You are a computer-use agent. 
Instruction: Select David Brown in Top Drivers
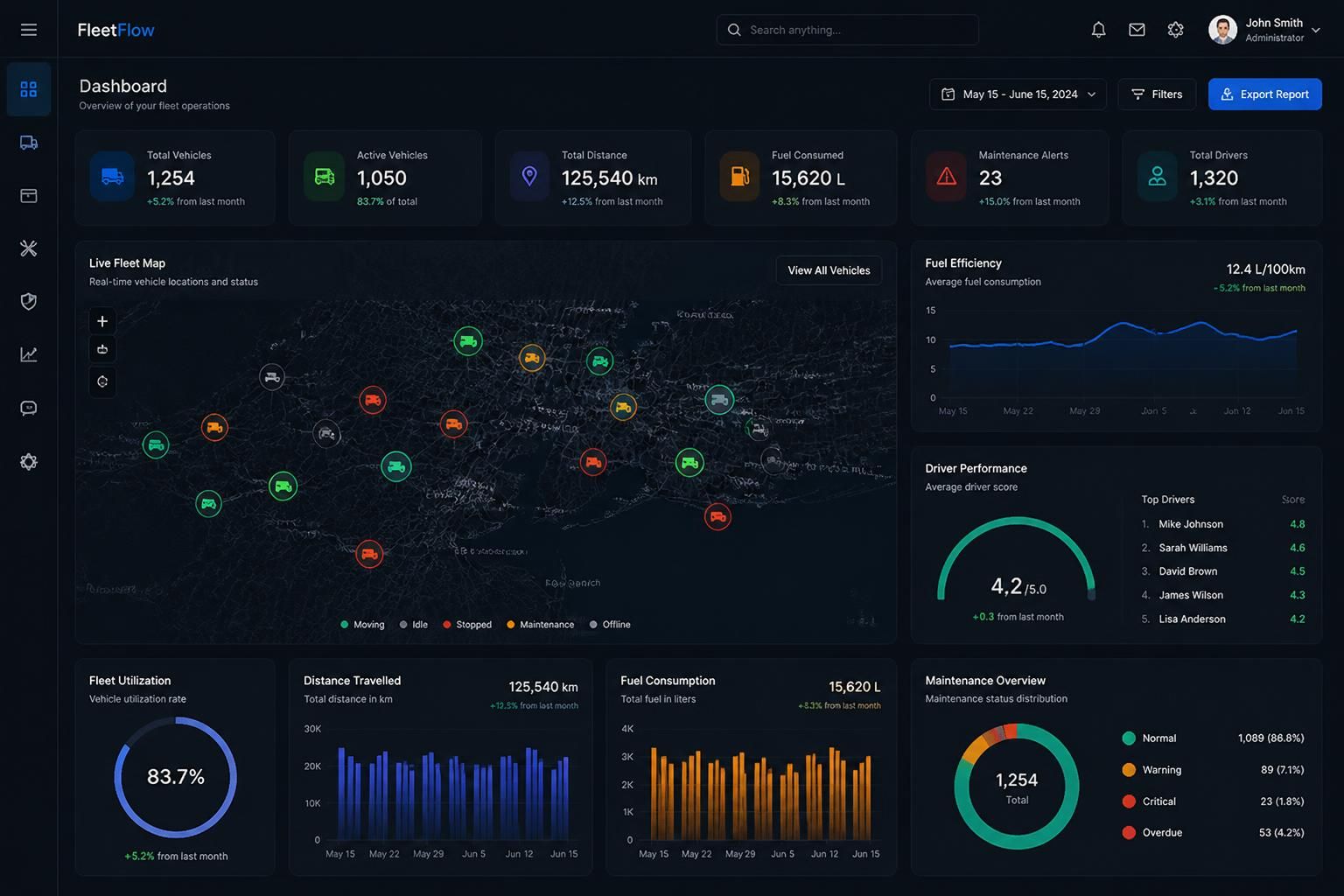1222,571
